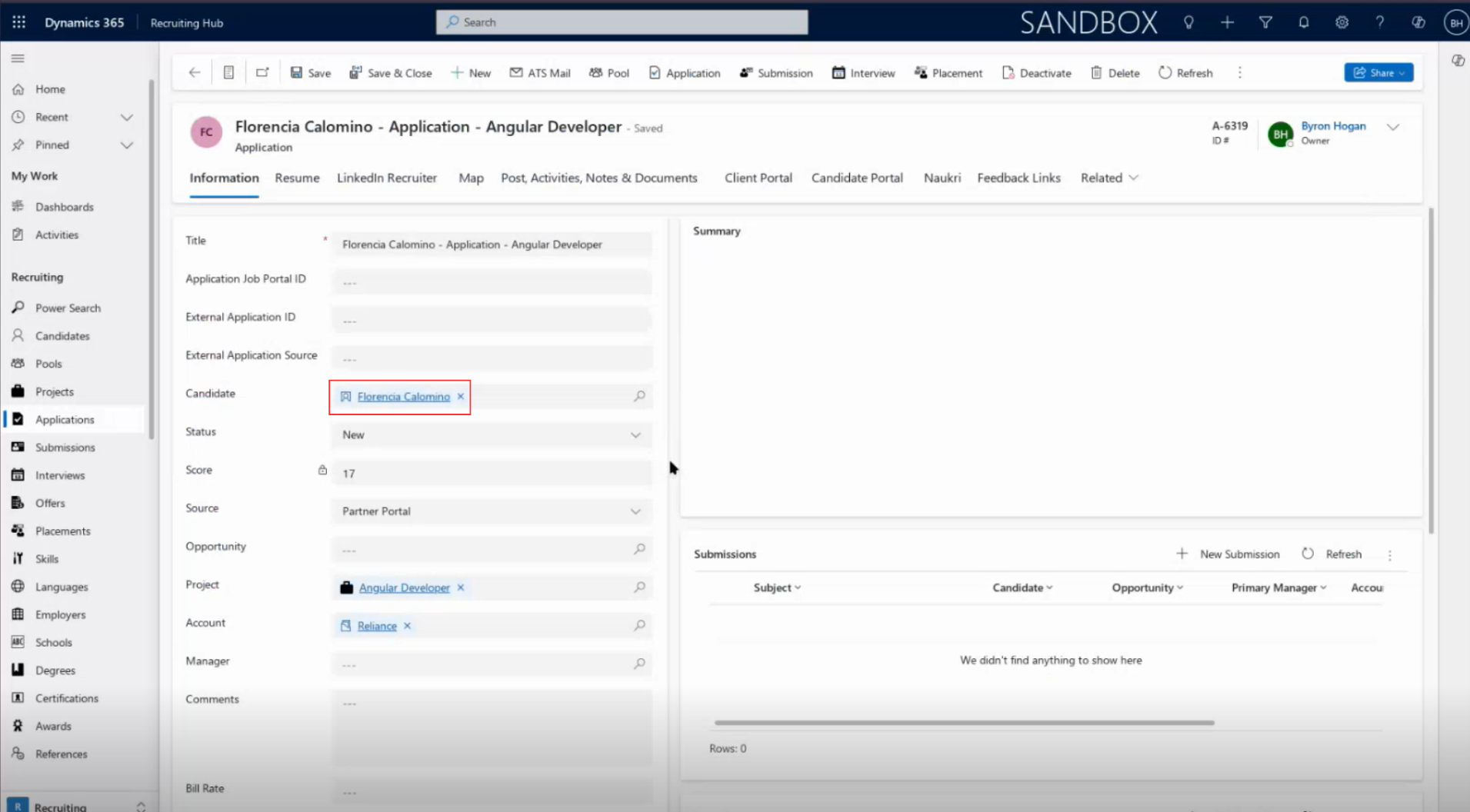Expand the Pinned sidebar section
The height and width of the screenshot is (812, 1470).
point(127,145)
